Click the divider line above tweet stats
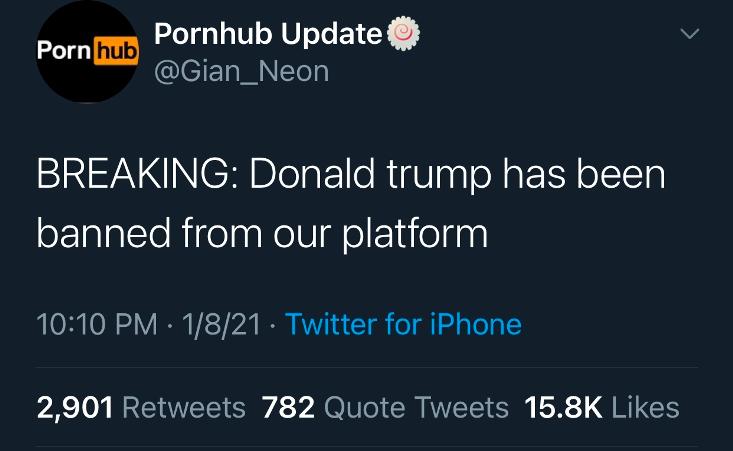733x451 pixels. (367, 368)
